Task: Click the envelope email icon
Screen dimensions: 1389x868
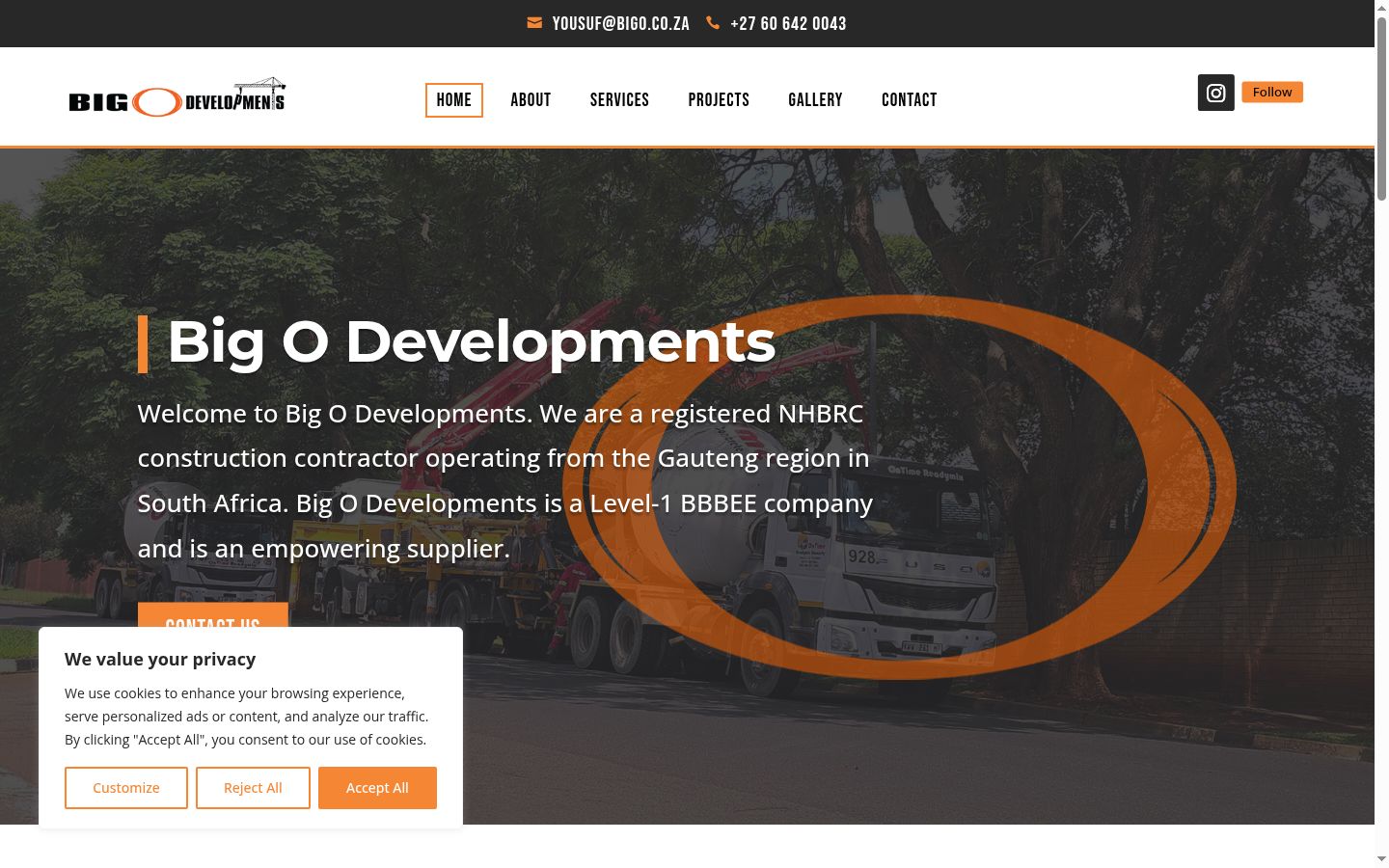Action: pyautogui.click(x=534, y=23)
